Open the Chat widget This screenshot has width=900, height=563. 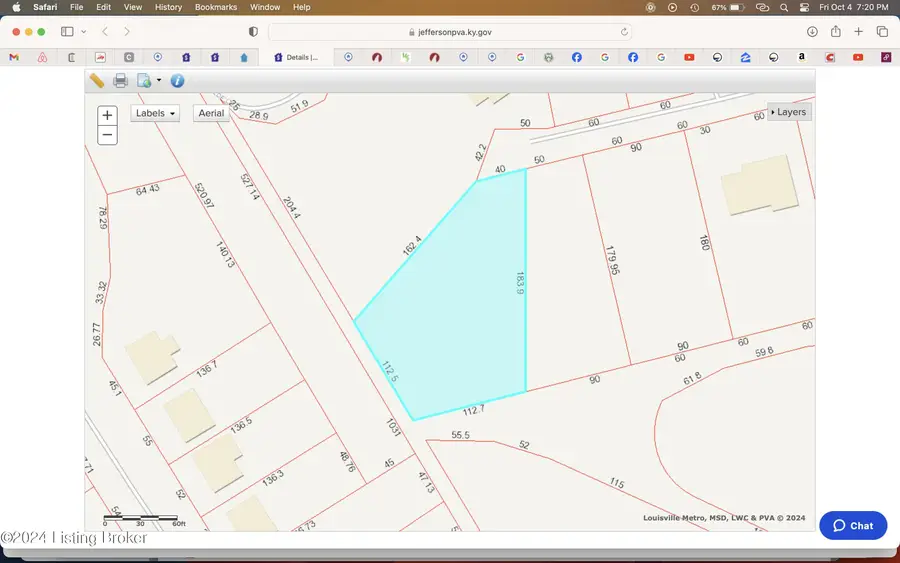click(x=853, y=526)
